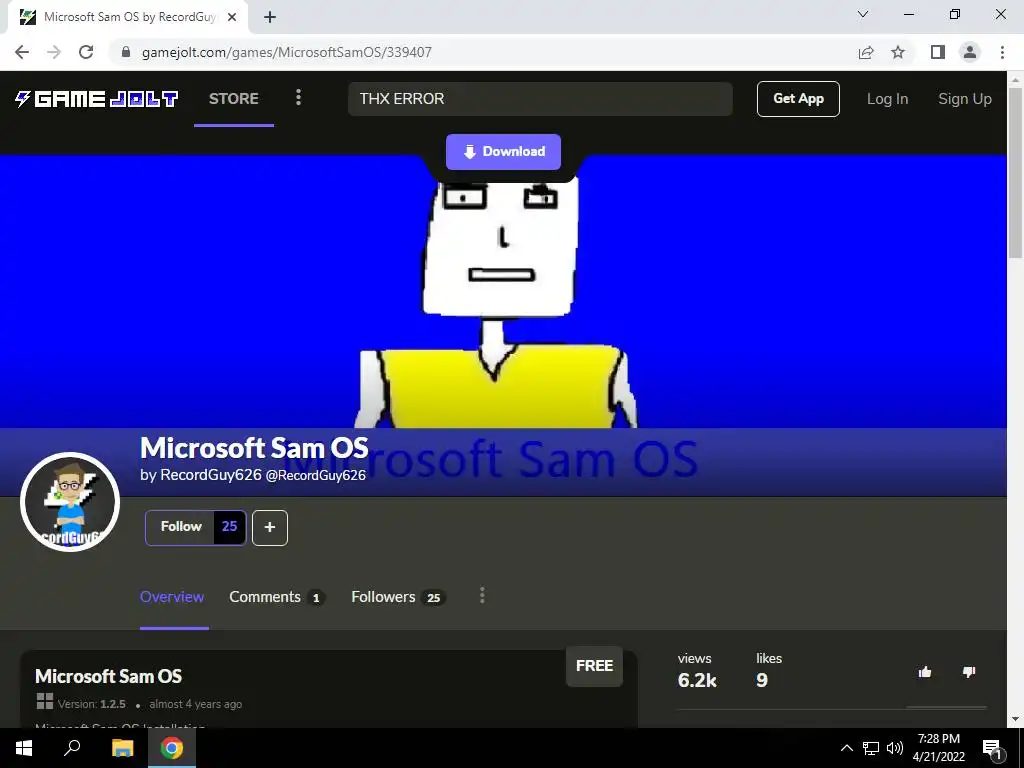Image resolution: width=1024 pixels, height=768 pixels.
Task: Toggle the browser side panel icon
Action: tap(938, 52)
